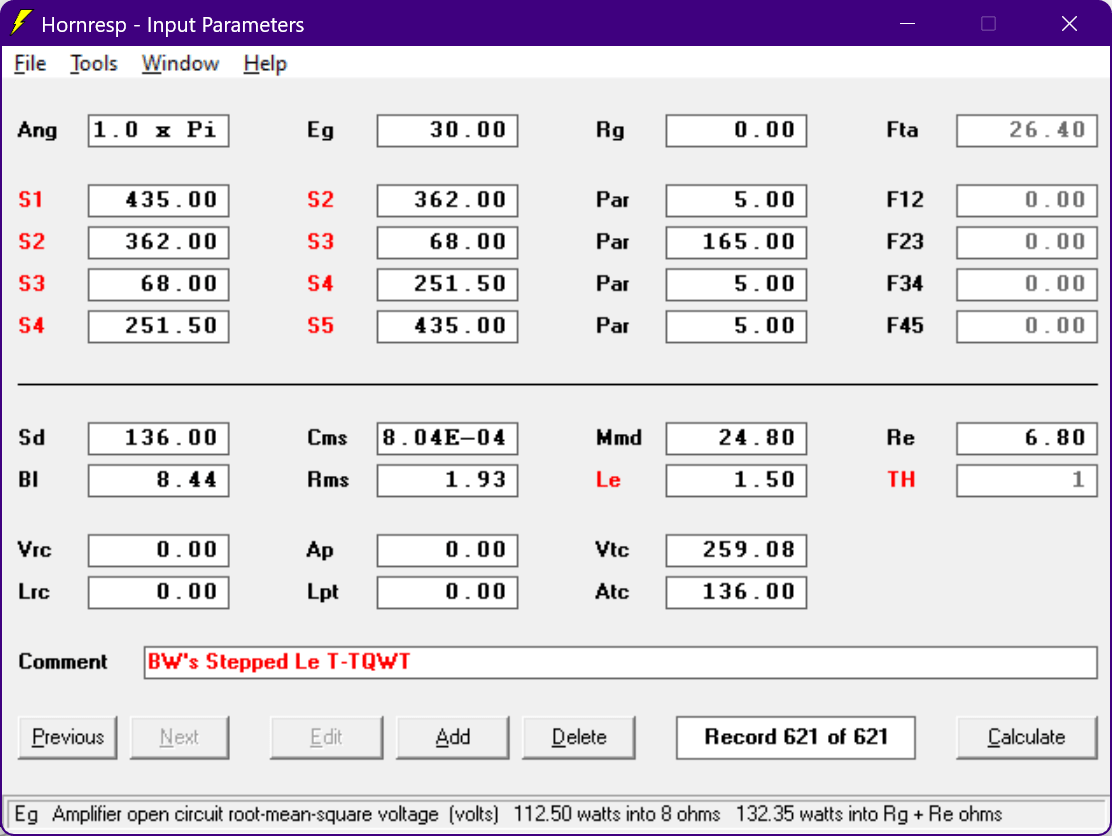This screenshot has height=836, width=1112.
Task: Click the S4 field 251.50 in first column
Action: coord(158,326)
